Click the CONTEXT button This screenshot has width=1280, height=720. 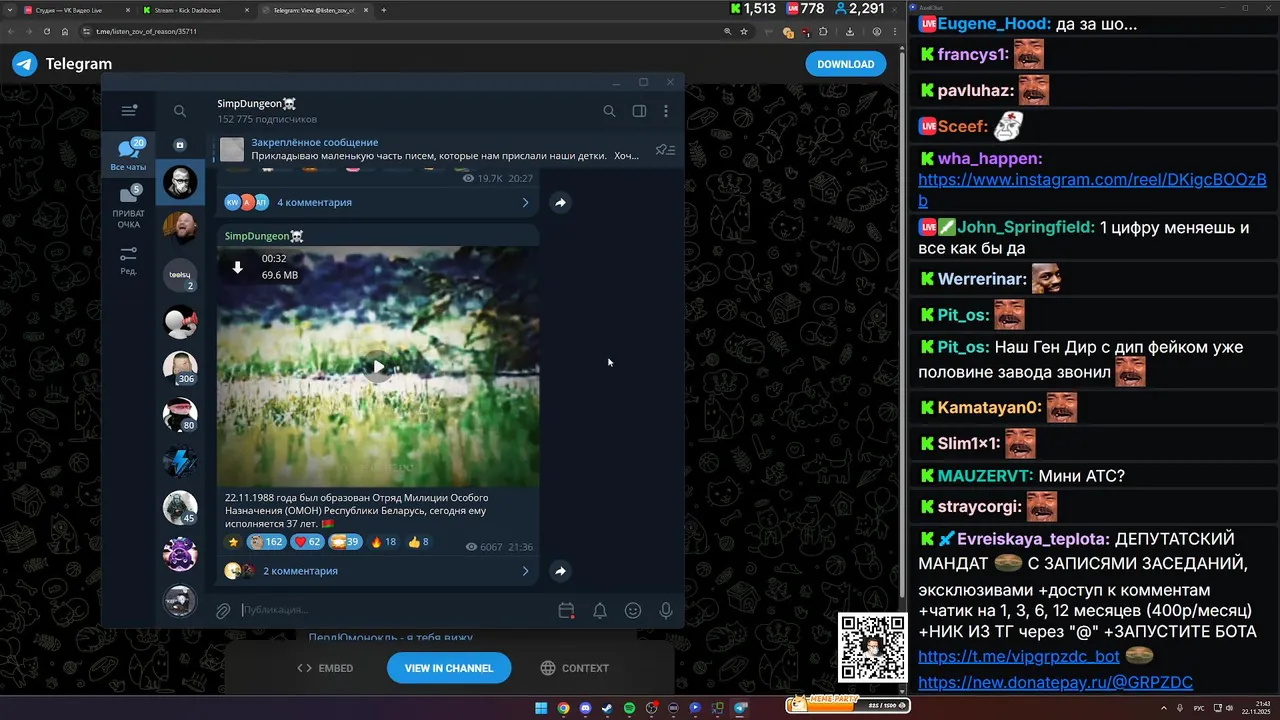[575, 668]
